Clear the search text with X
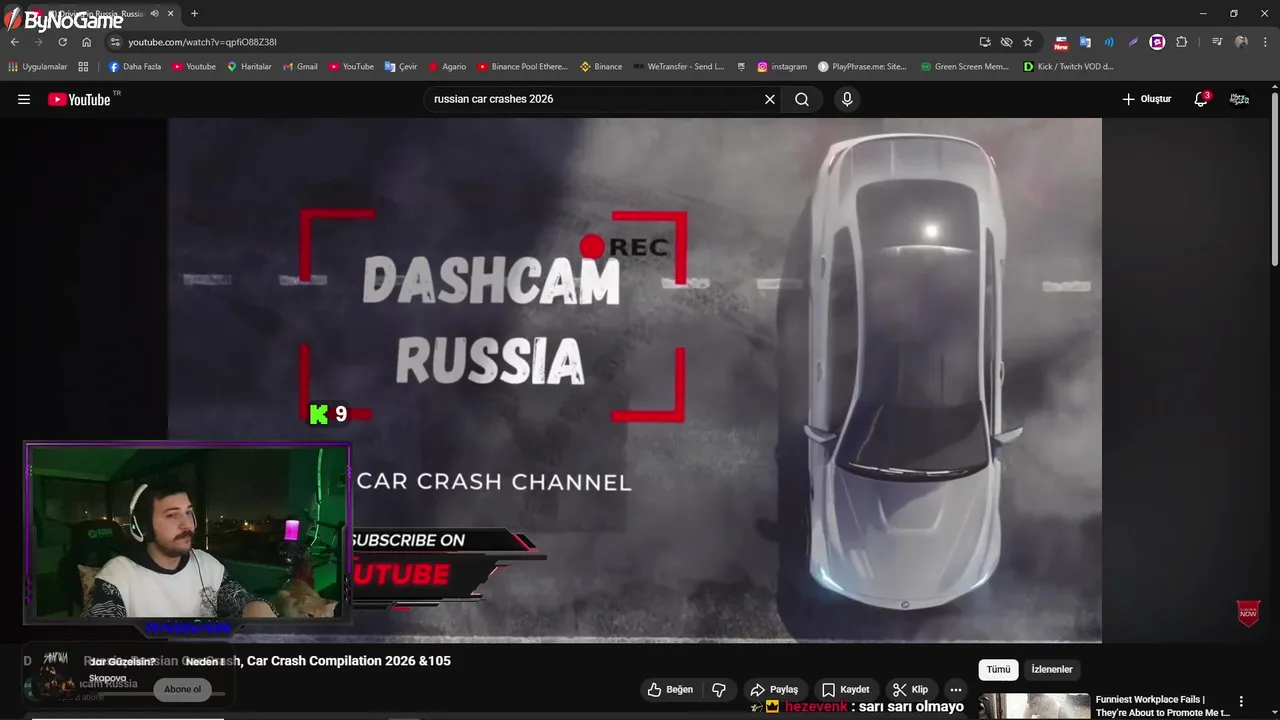 tap(770, 99)
